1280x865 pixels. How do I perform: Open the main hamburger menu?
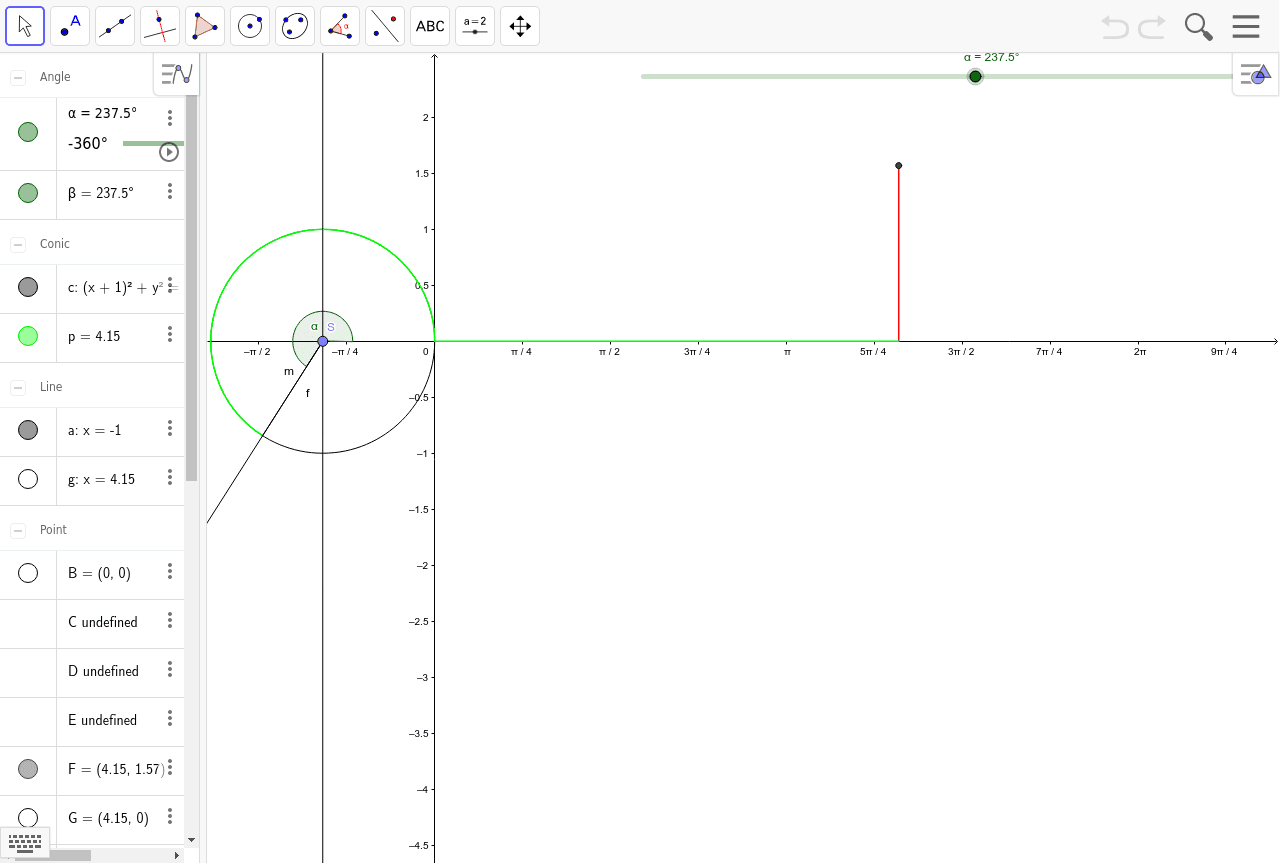(1246, 26)
